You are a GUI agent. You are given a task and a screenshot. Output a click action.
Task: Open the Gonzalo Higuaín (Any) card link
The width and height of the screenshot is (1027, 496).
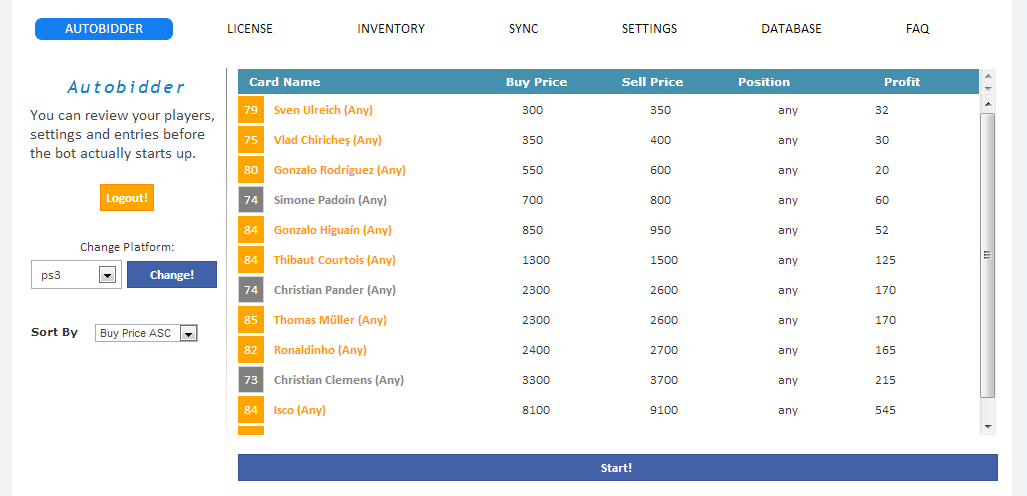[333, 230]
